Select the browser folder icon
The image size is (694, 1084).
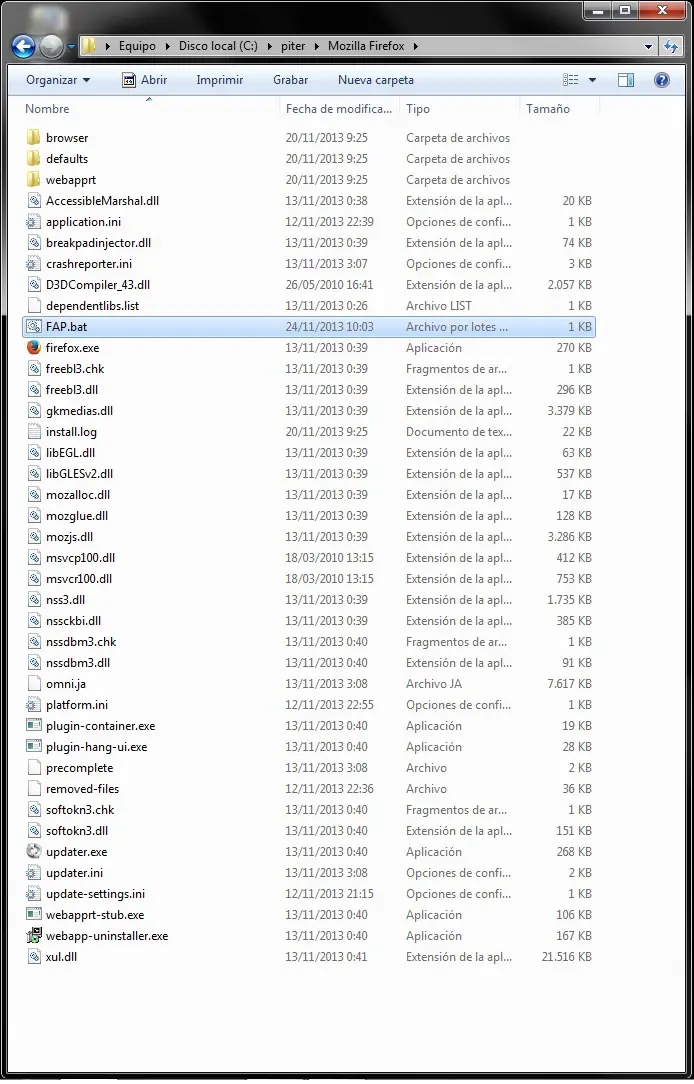pos(34,138)
